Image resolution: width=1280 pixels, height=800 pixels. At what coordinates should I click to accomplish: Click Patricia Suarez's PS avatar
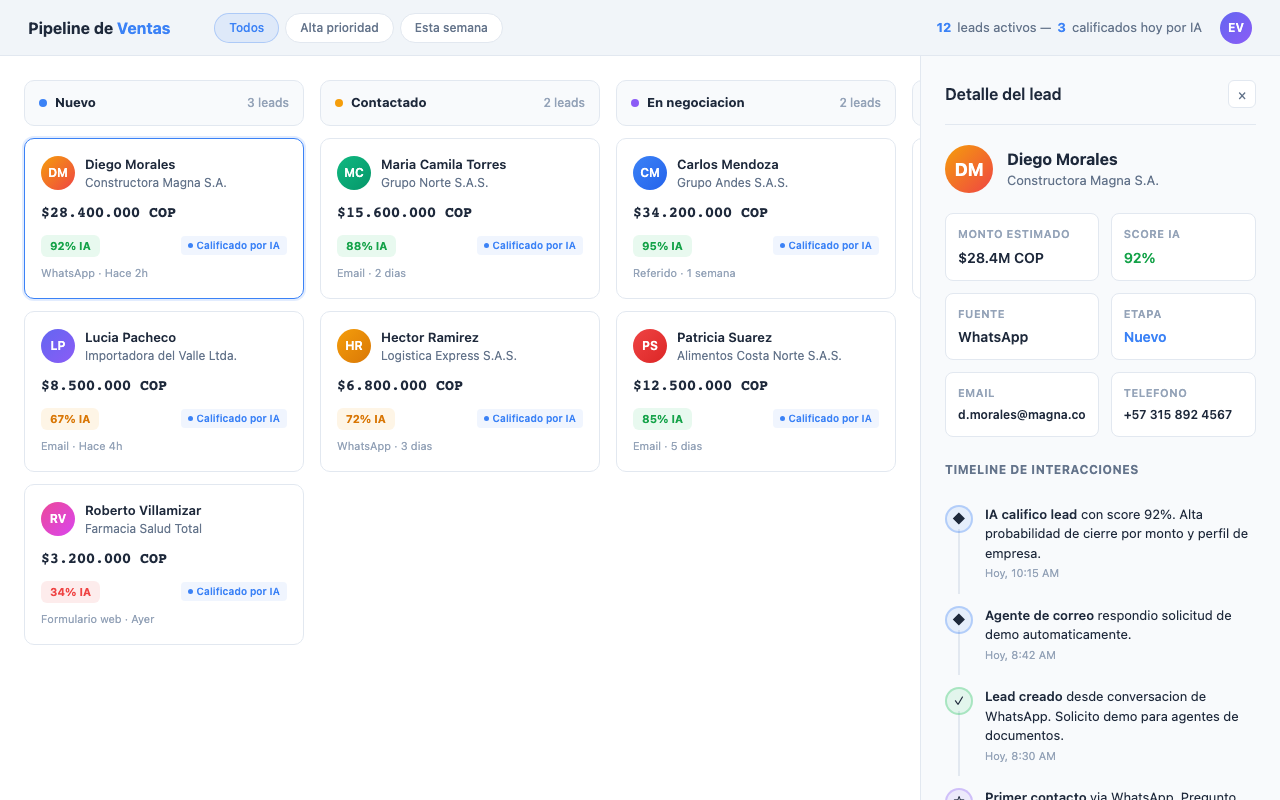point(650,345)
